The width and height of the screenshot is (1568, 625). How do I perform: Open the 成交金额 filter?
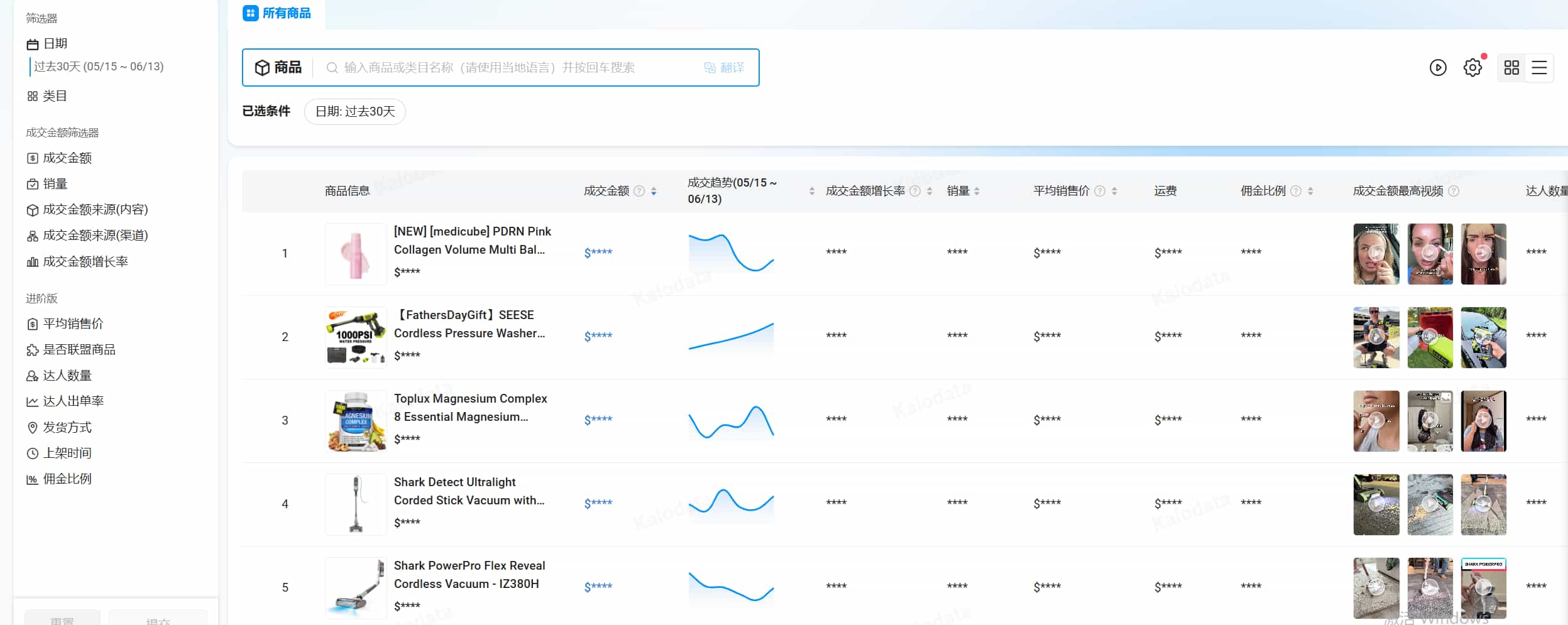[59, 158]
